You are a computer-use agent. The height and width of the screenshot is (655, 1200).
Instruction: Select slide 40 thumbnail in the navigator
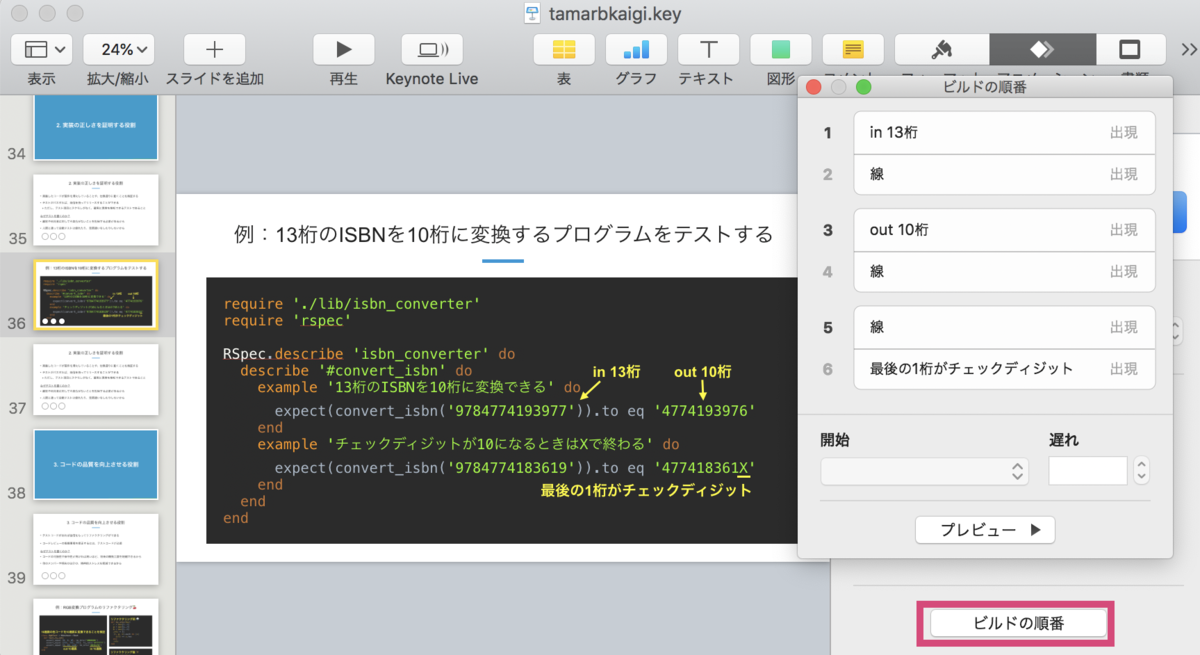[96, 627]
